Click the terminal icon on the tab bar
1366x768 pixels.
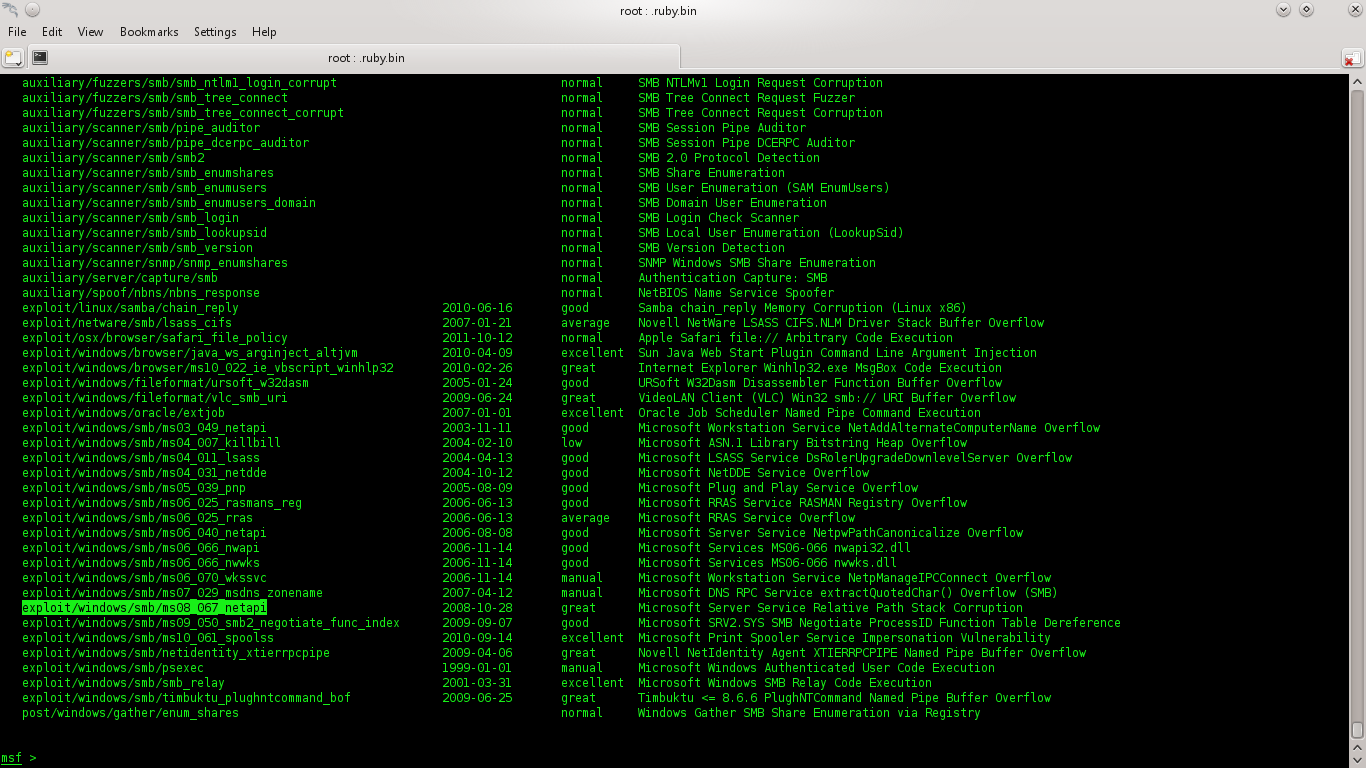[x=40, y=58]
